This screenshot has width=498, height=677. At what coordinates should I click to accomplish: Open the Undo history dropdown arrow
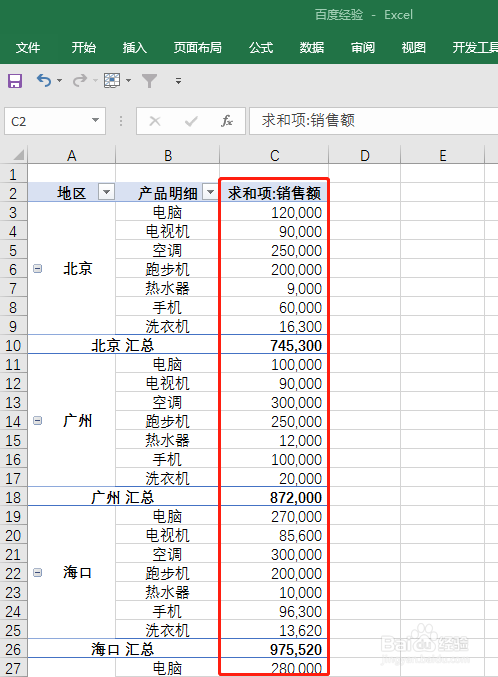(59, 81)
